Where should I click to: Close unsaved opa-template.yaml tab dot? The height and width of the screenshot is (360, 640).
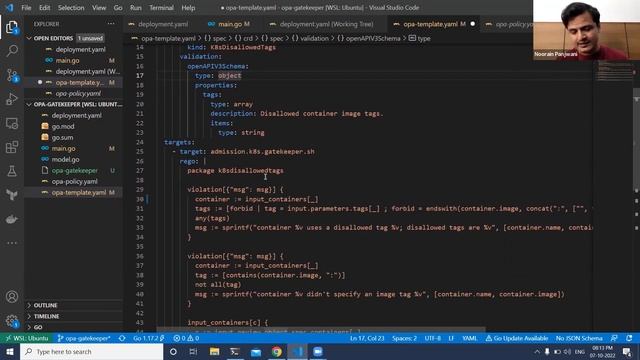pyautogui.click(x=473, y=24)
